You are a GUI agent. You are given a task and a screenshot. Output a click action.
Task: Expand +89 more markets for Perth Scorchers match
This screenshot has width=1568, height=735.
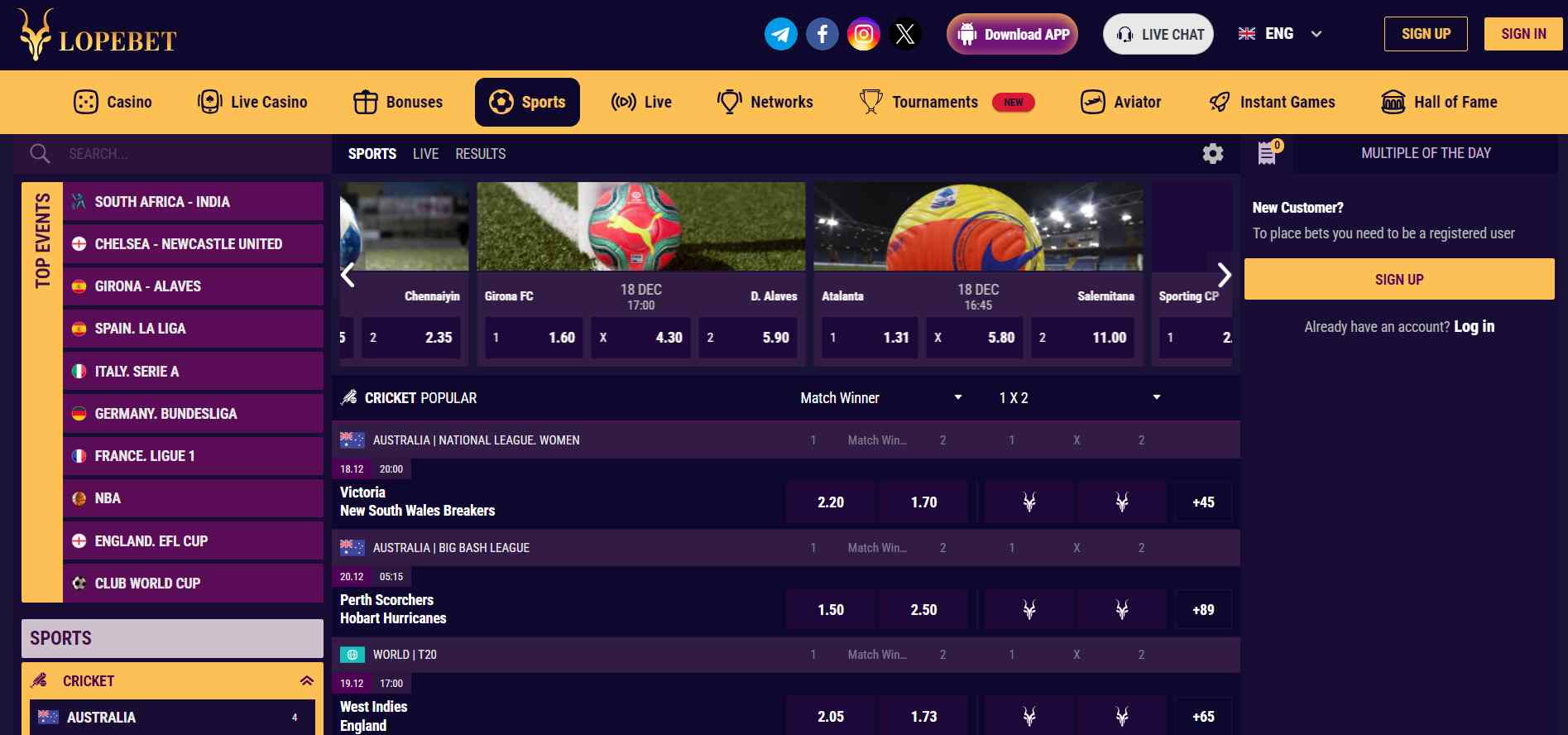click(x=1203, y=609)
